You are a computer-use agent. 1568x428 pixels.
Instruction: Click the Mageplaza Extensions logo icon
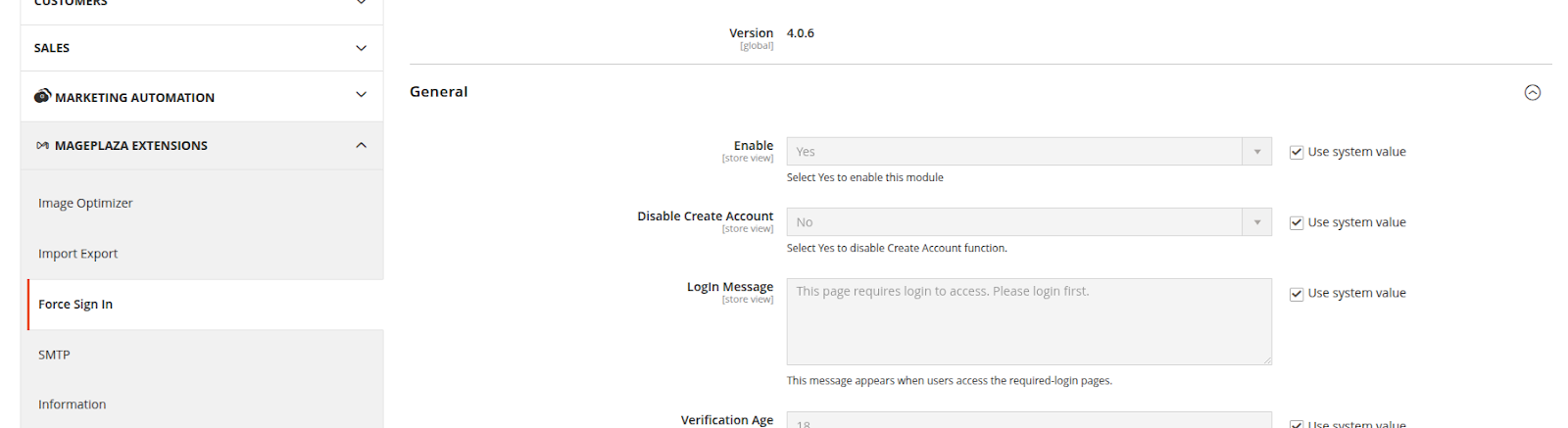tap(42, 146)
